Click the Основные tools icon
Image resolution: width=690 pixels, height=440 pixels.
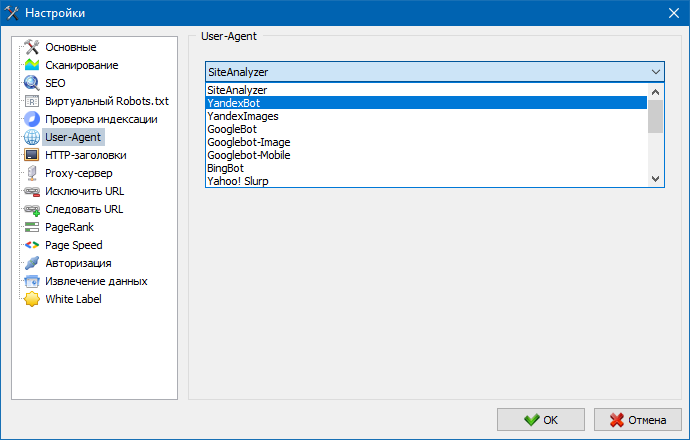[32, 47]
